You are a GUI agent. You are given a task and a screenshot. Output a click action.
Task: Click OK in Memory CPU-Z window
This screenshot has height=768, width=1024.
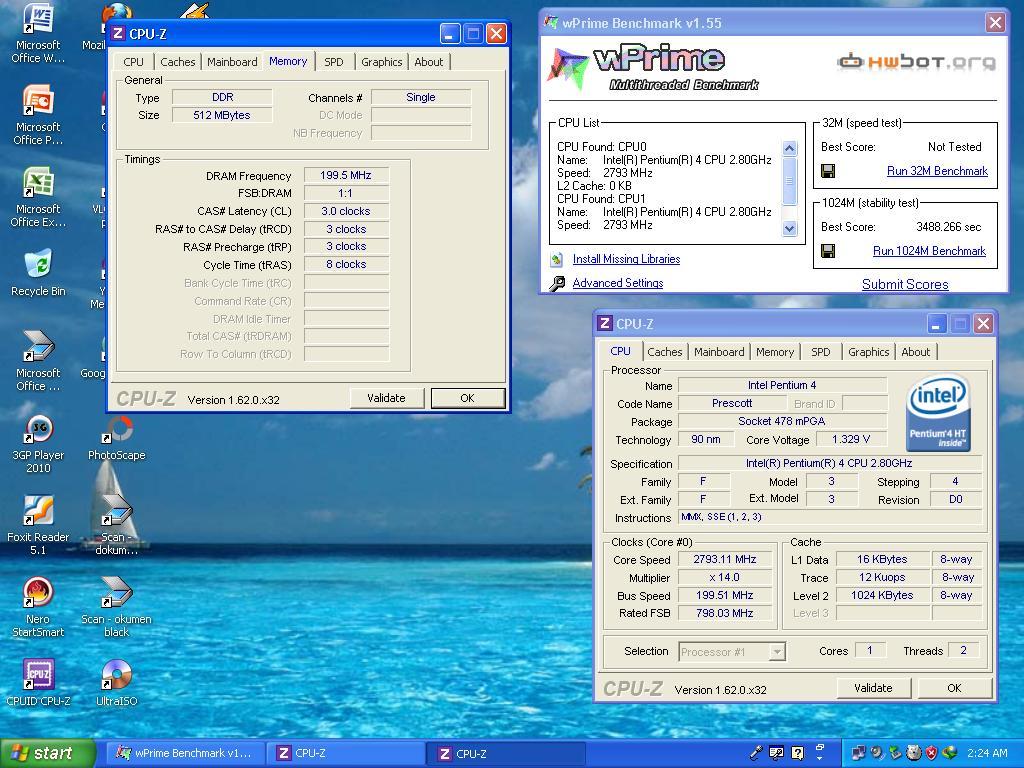[468, 398]
